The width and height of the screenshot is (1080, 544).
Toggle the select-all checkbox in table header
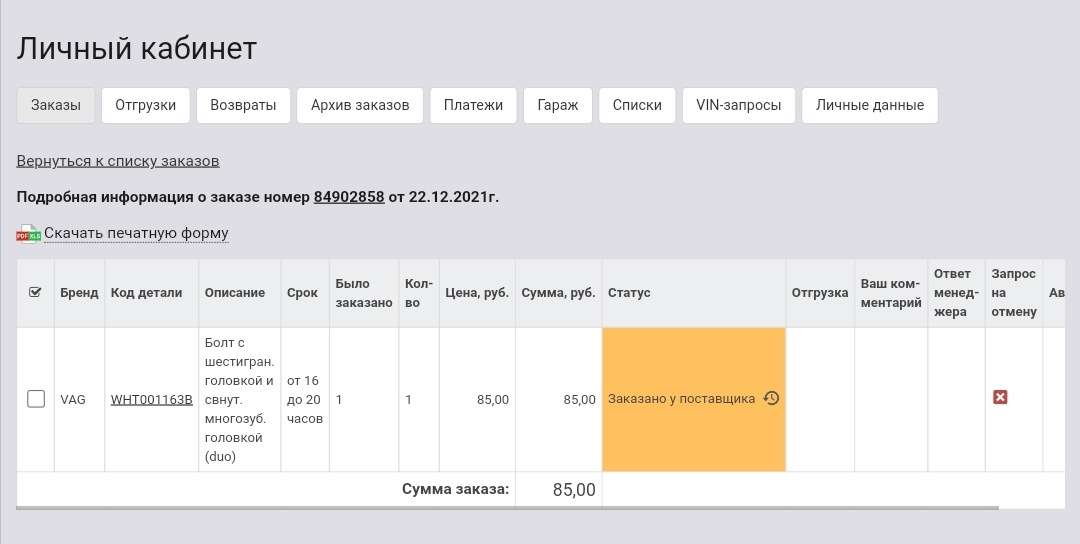(36, 292)
